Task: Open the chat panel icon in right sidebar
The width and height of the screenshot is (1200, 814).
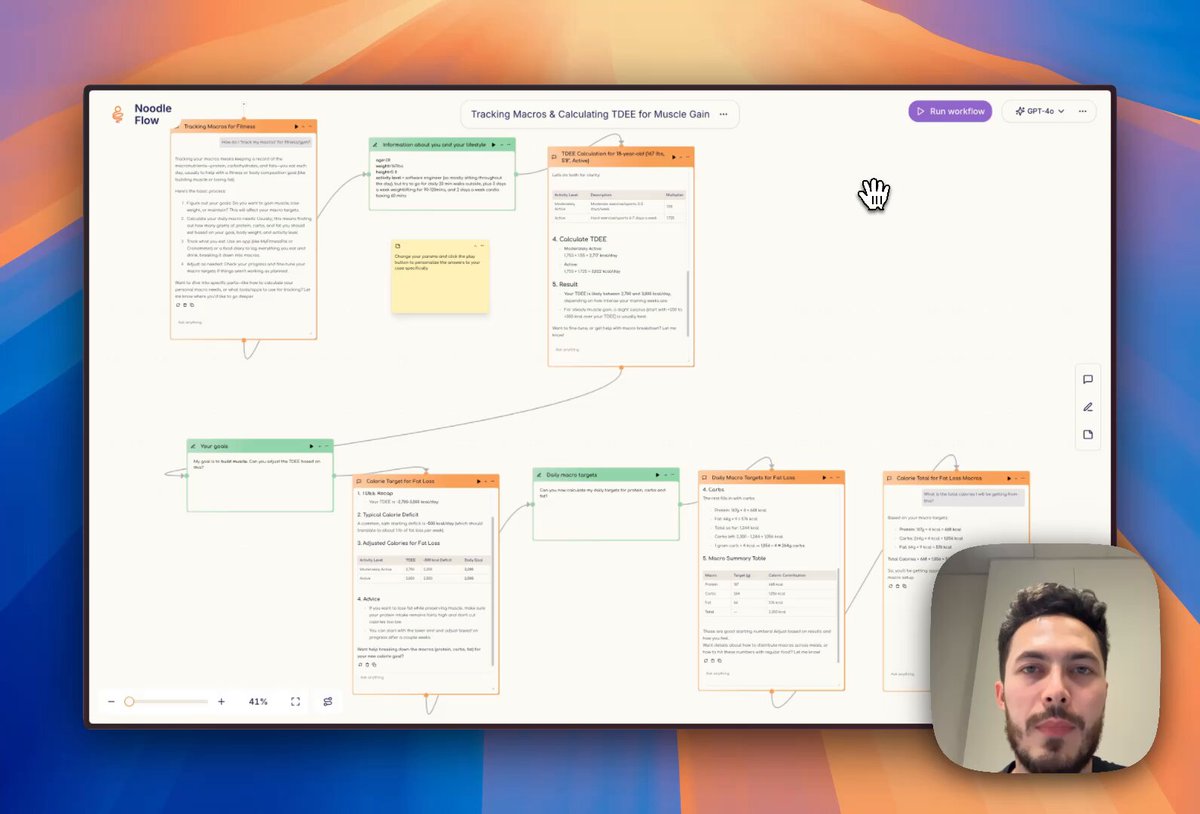Action: tap(1088, 379)
